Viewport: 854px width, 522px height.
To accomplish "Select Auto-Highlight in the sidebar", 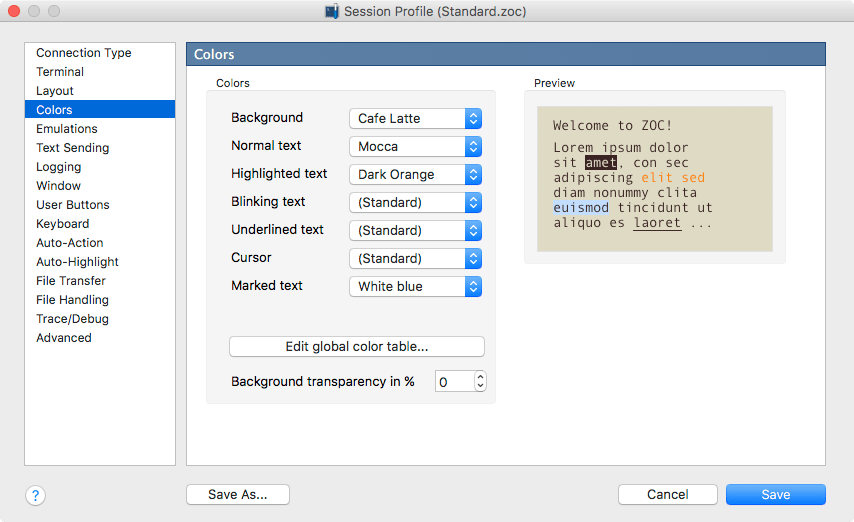I will point(100,262).
